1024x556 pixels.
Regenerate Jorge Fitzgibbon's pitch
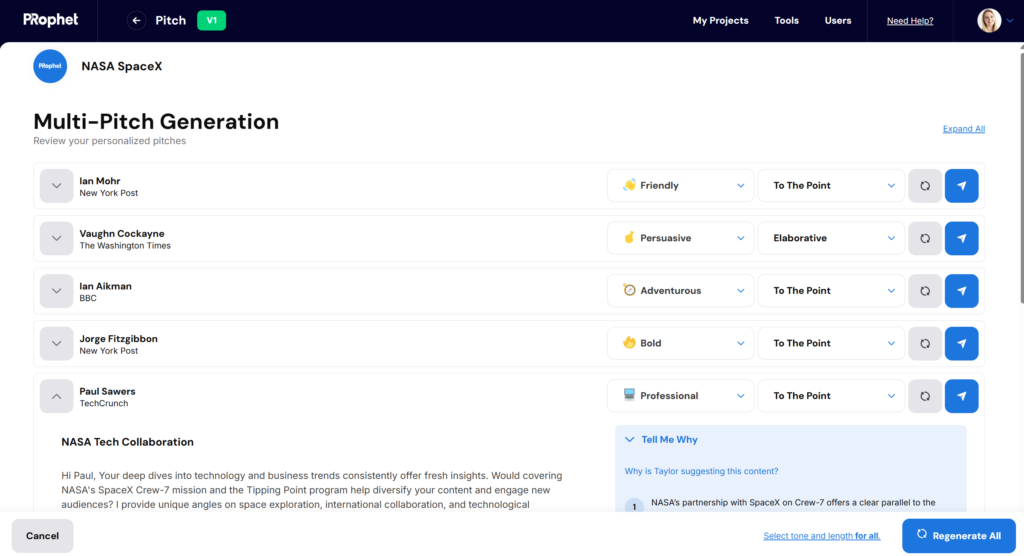[925, 344]
